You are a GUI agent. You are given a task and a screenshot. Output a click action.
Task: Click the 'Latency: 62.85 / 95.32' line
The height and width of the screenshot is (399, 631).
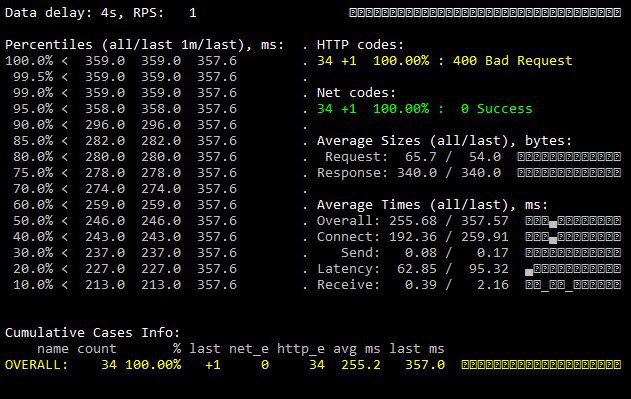tap(412, 269)
